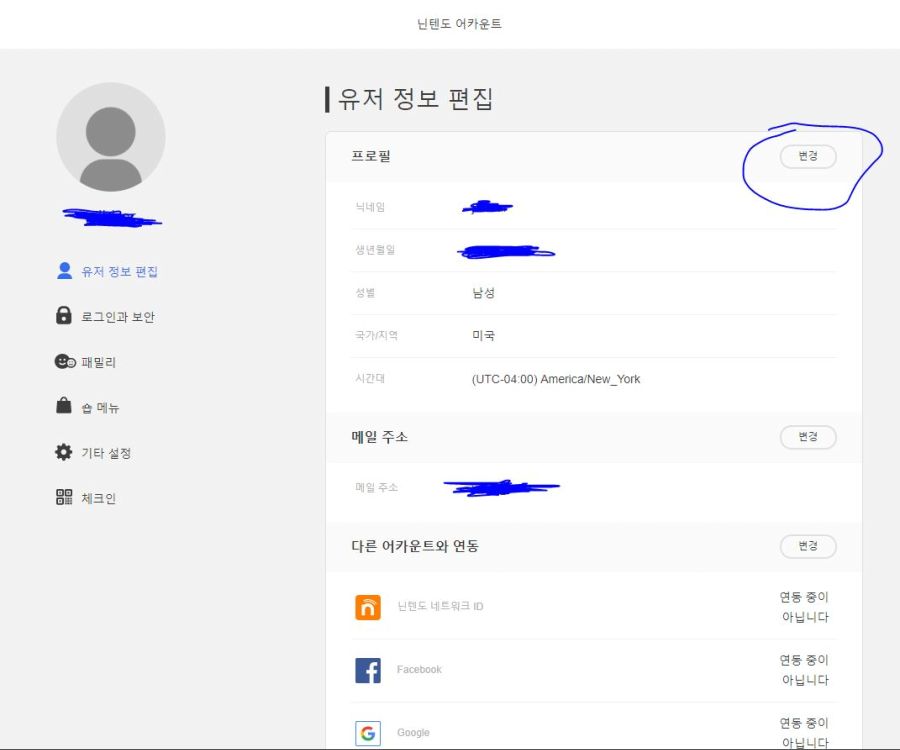The height and width of the screenshot is (750, 900).
Task: Click the Google logo icon
Action: (x=368, y=733)
